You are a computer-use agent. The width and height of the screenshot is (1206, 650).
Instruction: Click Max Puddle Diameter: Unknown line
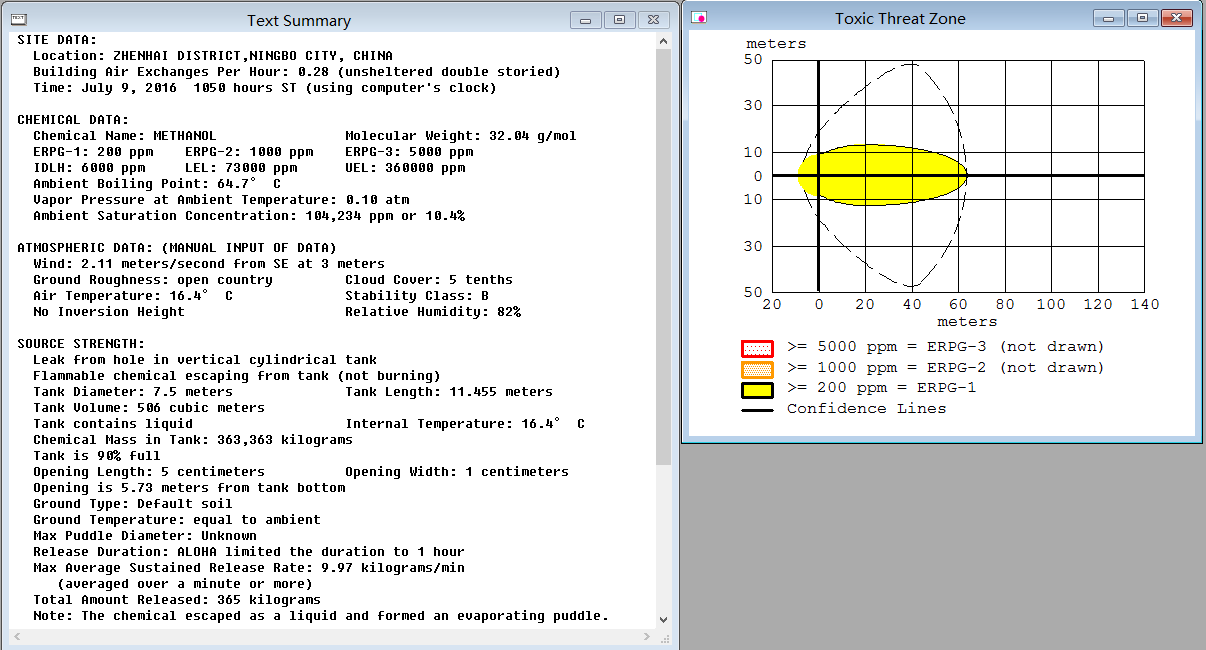(x=145, y=536)
